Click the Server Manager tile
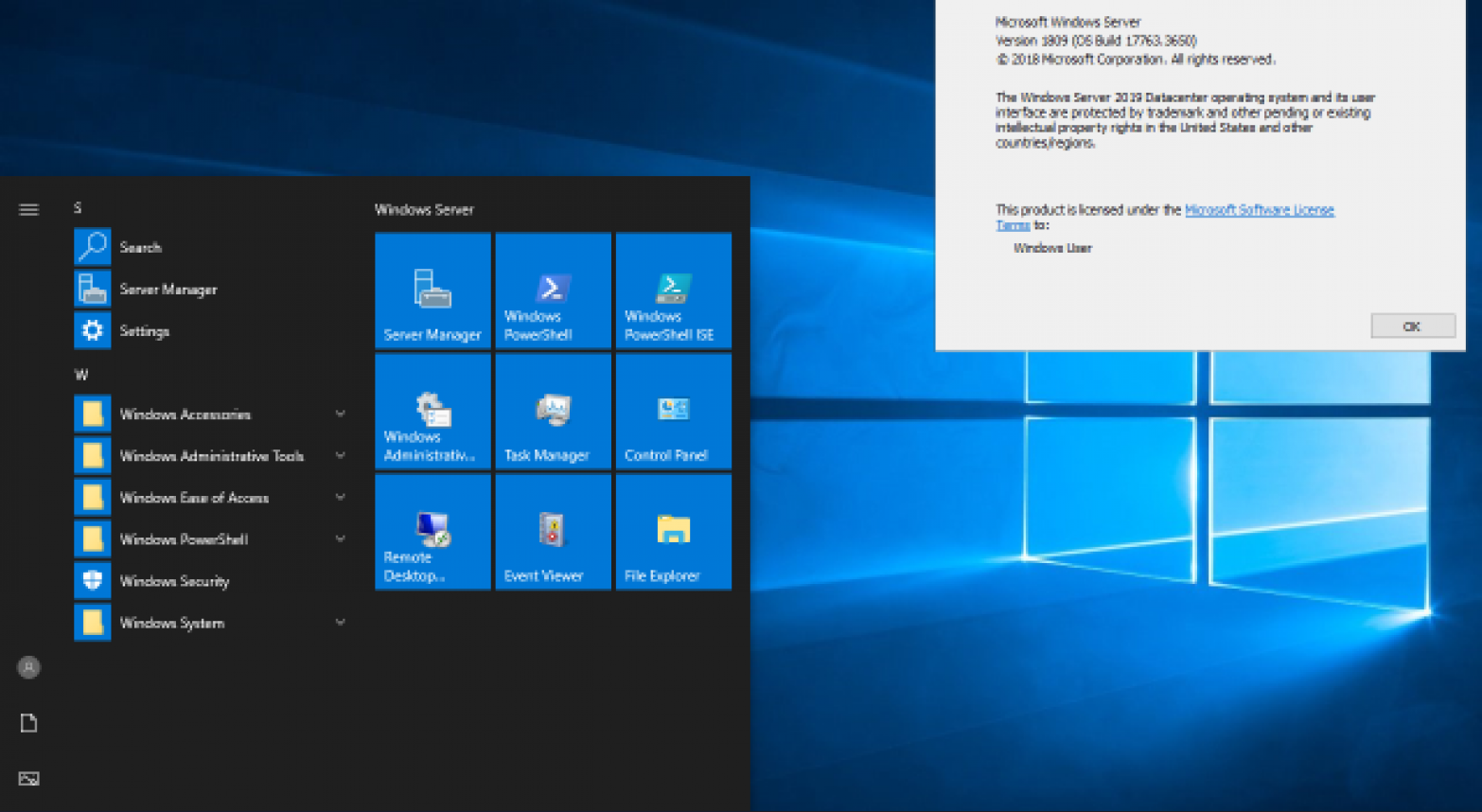Image resolution: width=1482 pixels, height=812 pixels. [x=432, y=291]
